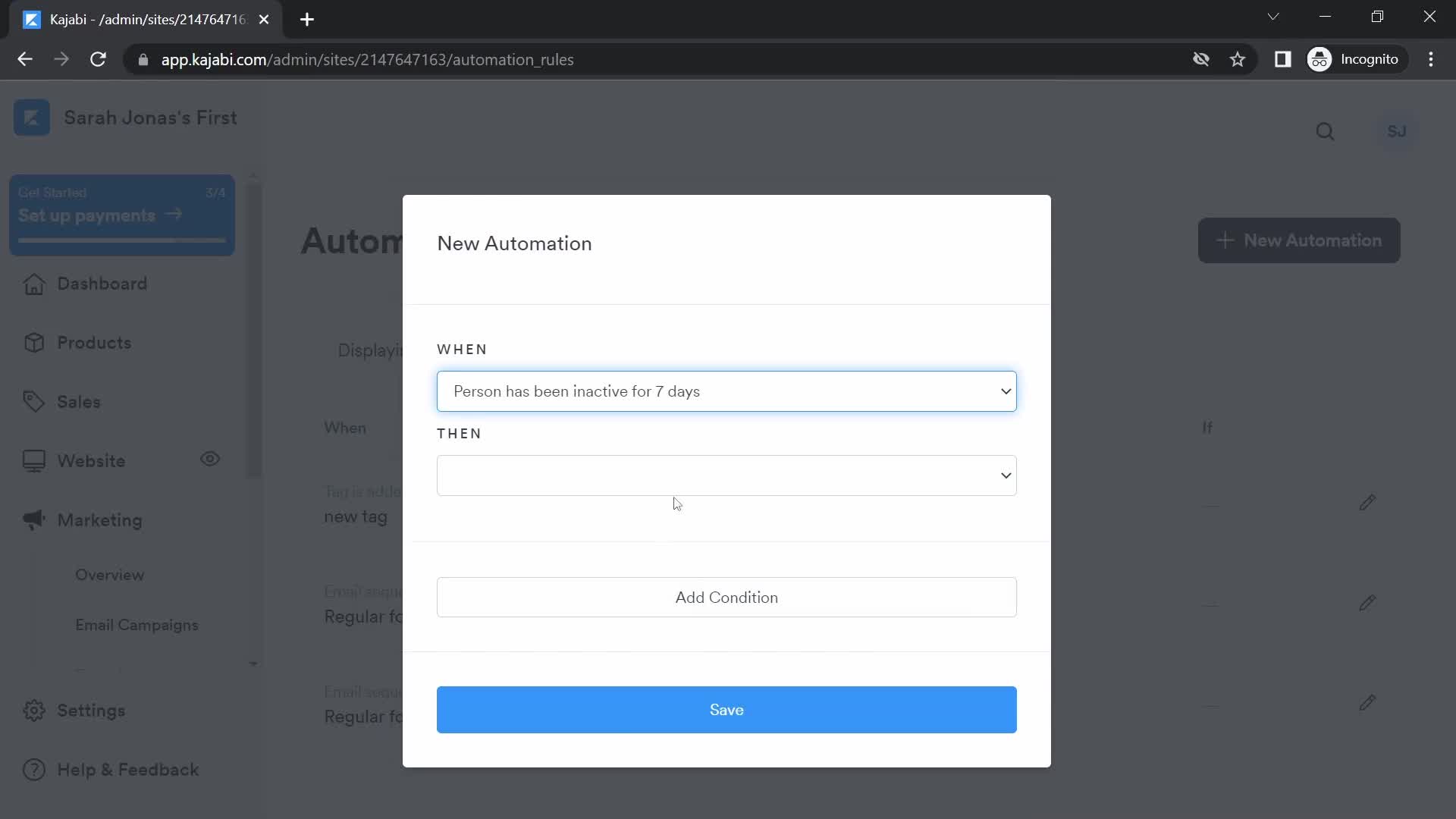The image size is (1456, 819).
Task: Click the Marketing megaphone icon
Action: 33,520
